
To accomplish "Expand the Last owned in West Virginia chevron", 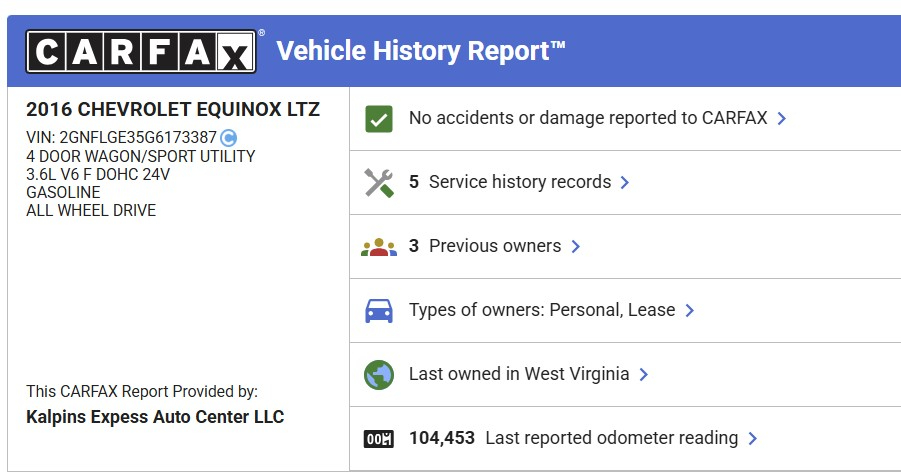I will (644, 375).
